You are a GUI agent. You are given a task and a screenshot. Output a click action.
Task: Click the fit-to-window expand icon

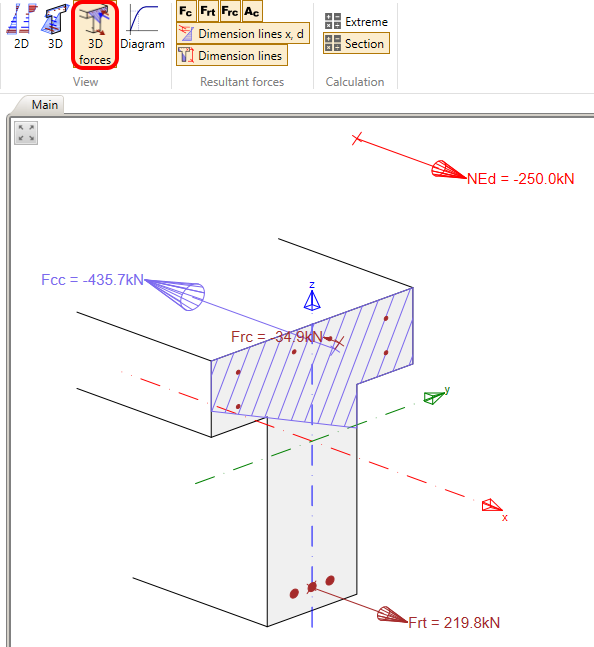(x=26, y=133)
